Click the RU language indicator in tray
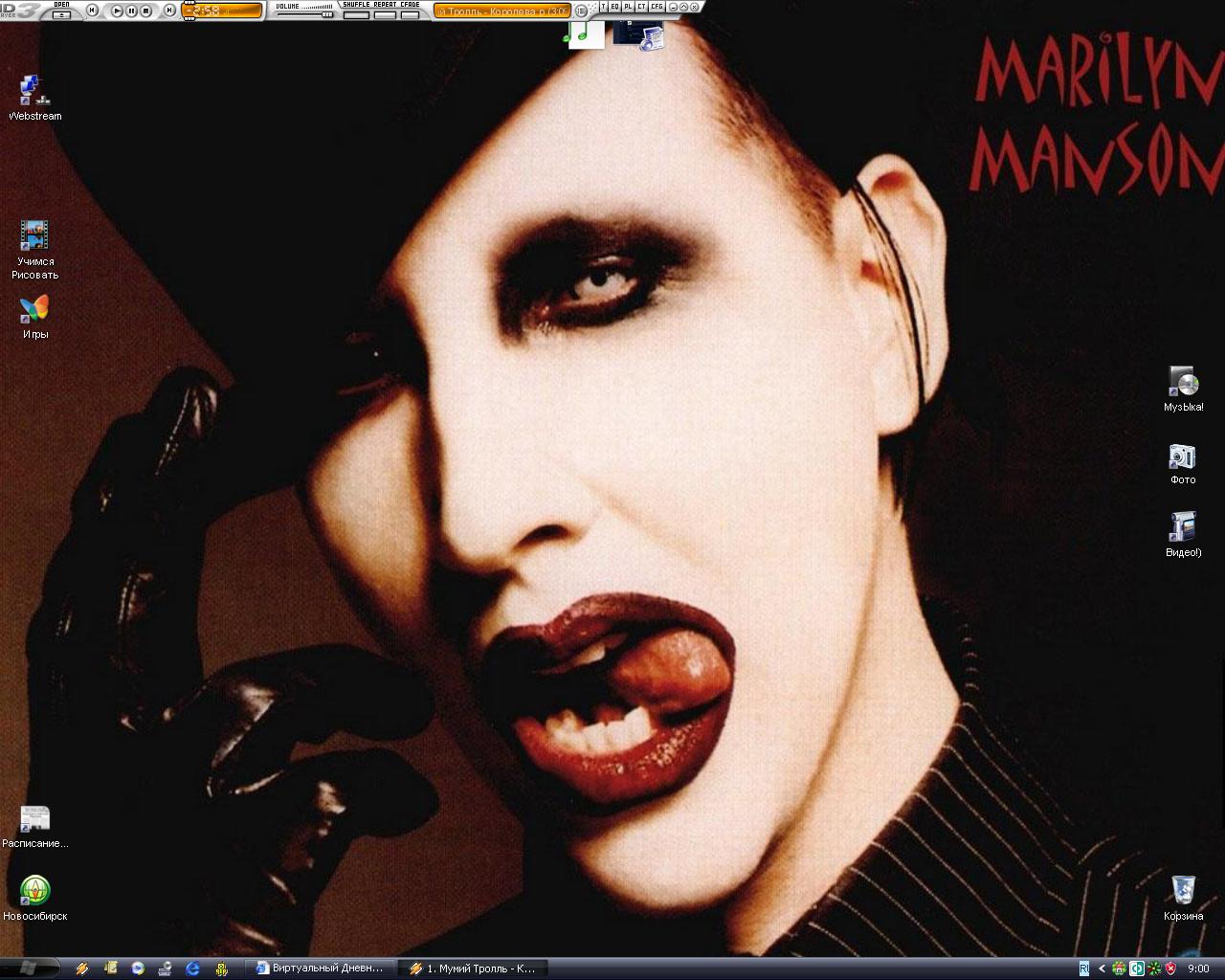Image resolution: width=1225 pixels, height=980 pixels. pos(1084,969)
